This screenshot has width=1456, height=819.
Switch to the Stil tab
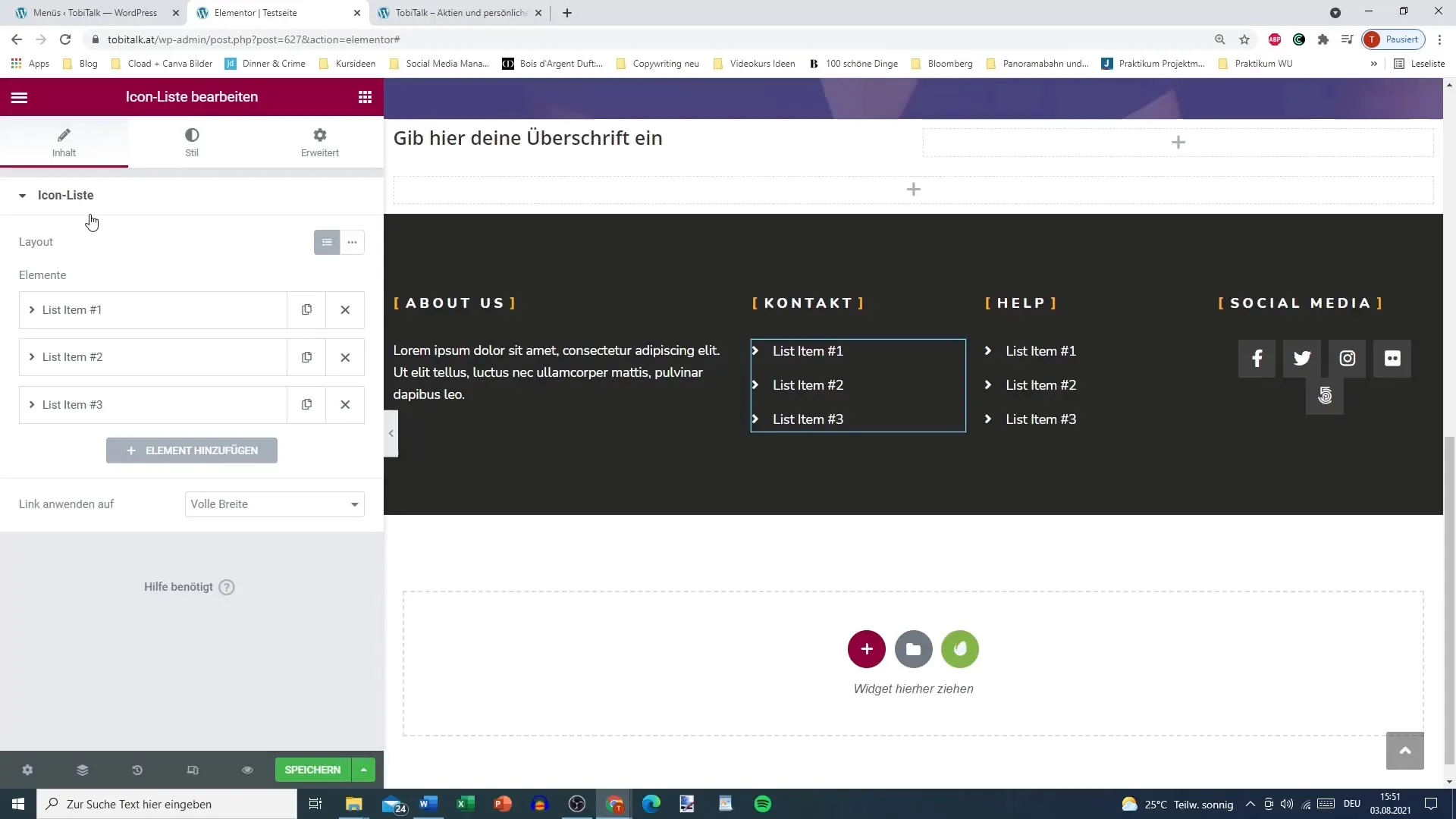[192, 142]
